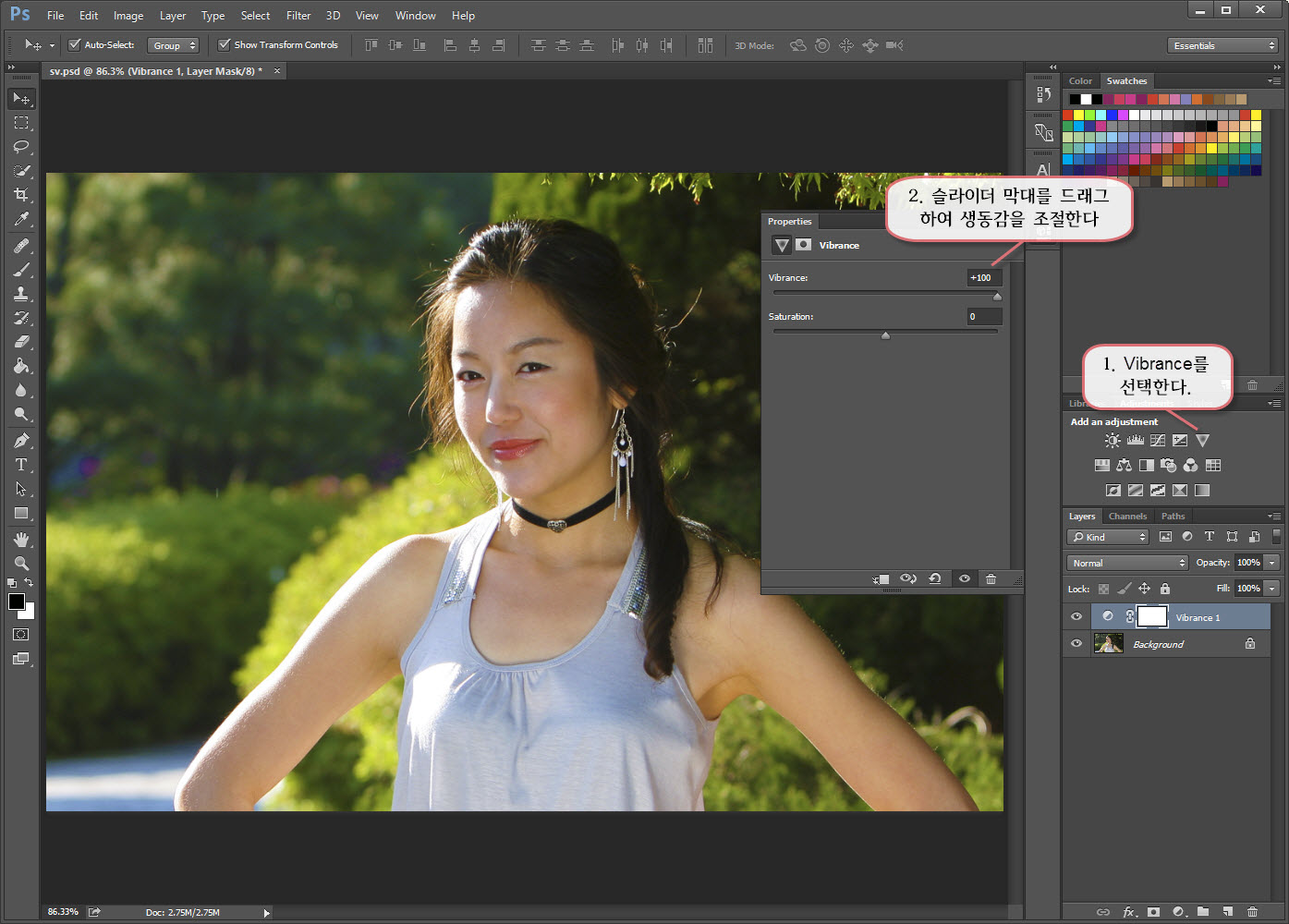
Task: Select the Hand tool
Action: [x=21, y=540]
